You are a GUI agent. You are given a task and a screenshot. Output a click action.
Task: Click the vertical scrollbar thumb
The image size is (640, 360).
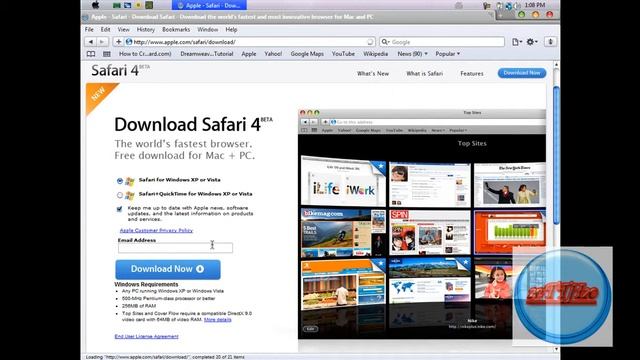pos(556,155)
